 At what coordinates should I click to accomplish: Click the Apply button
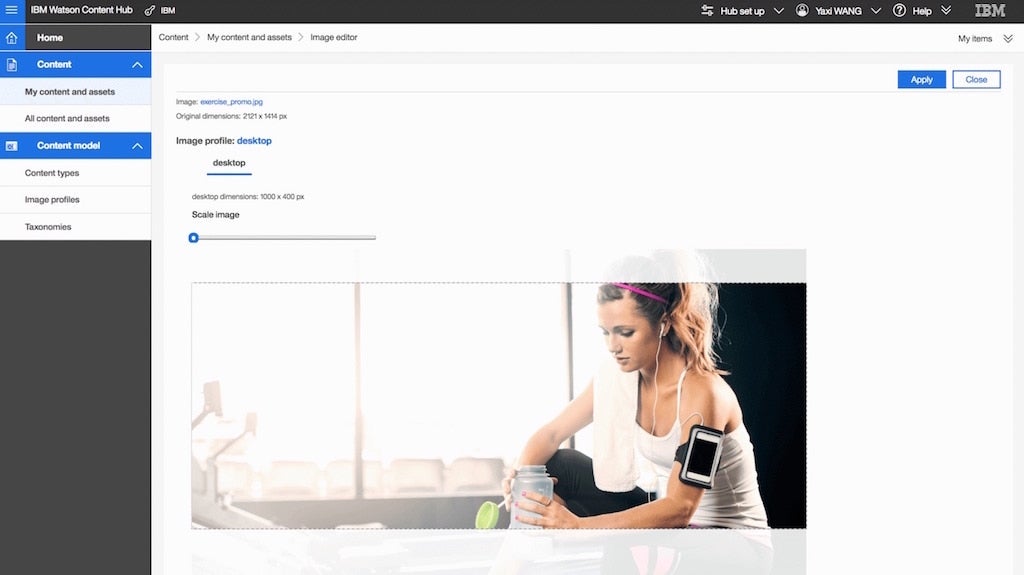(x=921, y=79)
